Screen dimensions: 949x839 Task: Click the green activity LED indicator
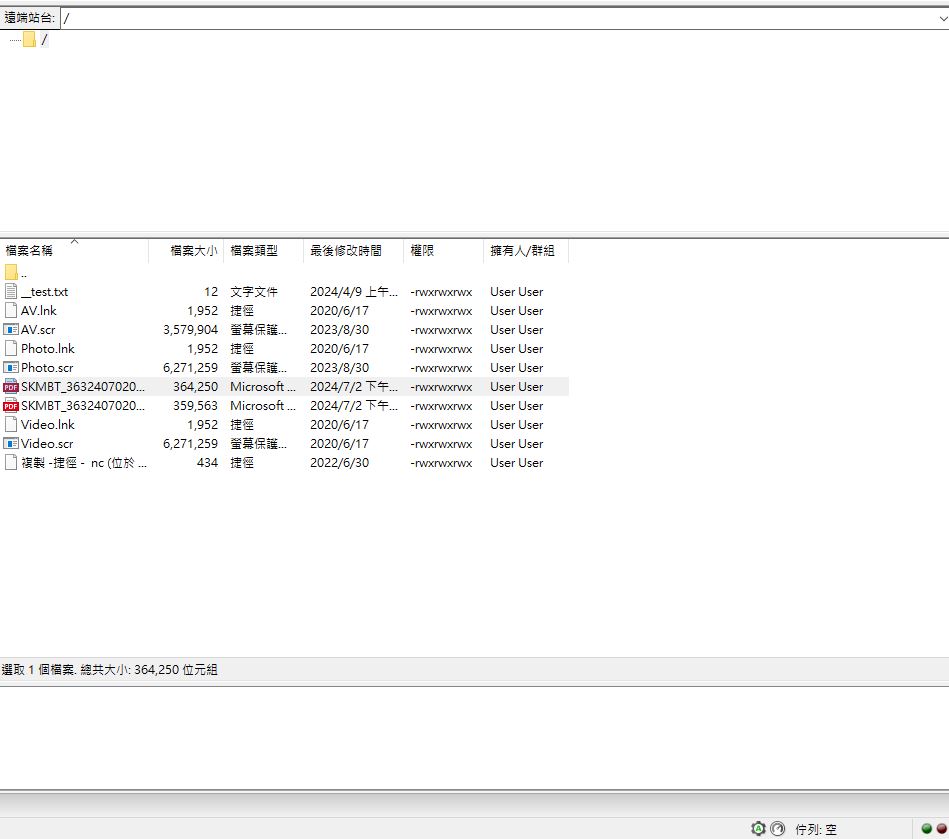point(927,829)
